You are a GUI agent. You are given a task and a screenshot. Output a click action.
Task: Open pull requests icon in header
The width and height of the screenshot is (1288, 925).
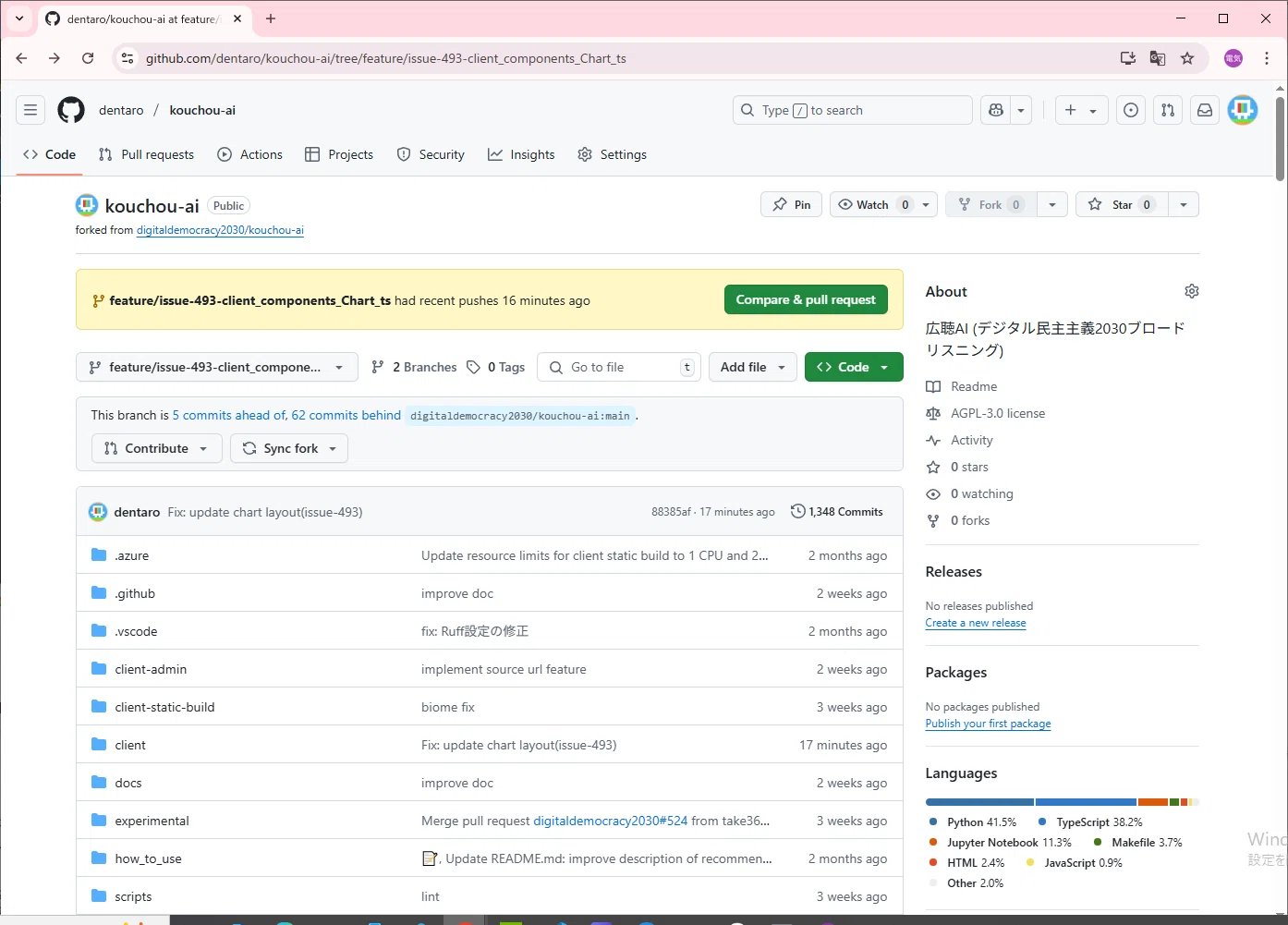[x=1168, y=110]
